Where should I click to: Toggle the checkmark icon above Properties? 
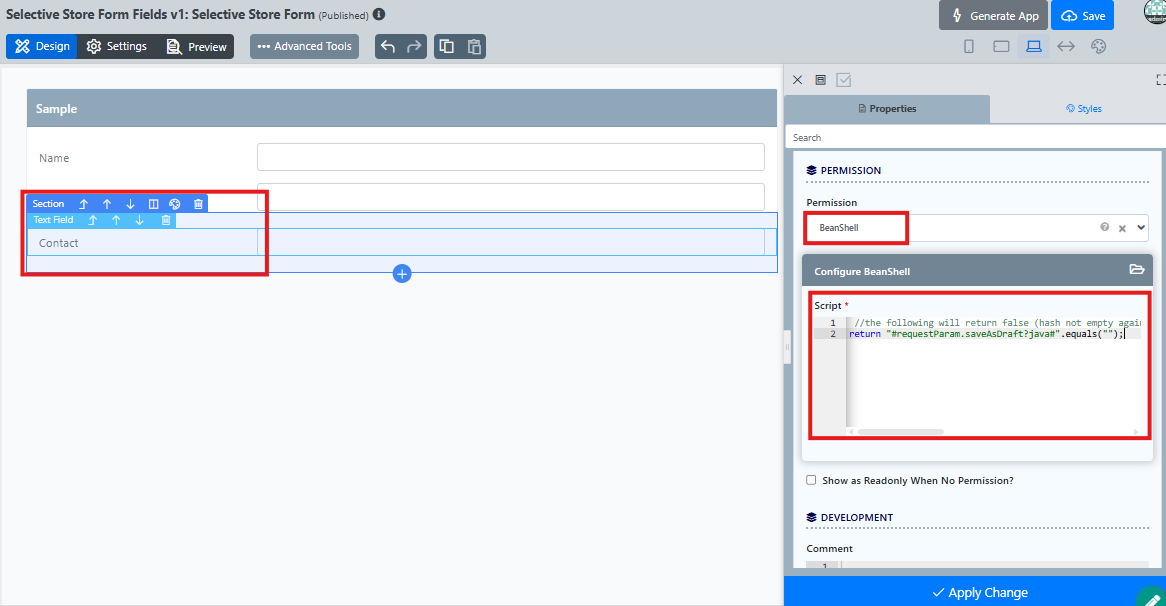point(843,80)
